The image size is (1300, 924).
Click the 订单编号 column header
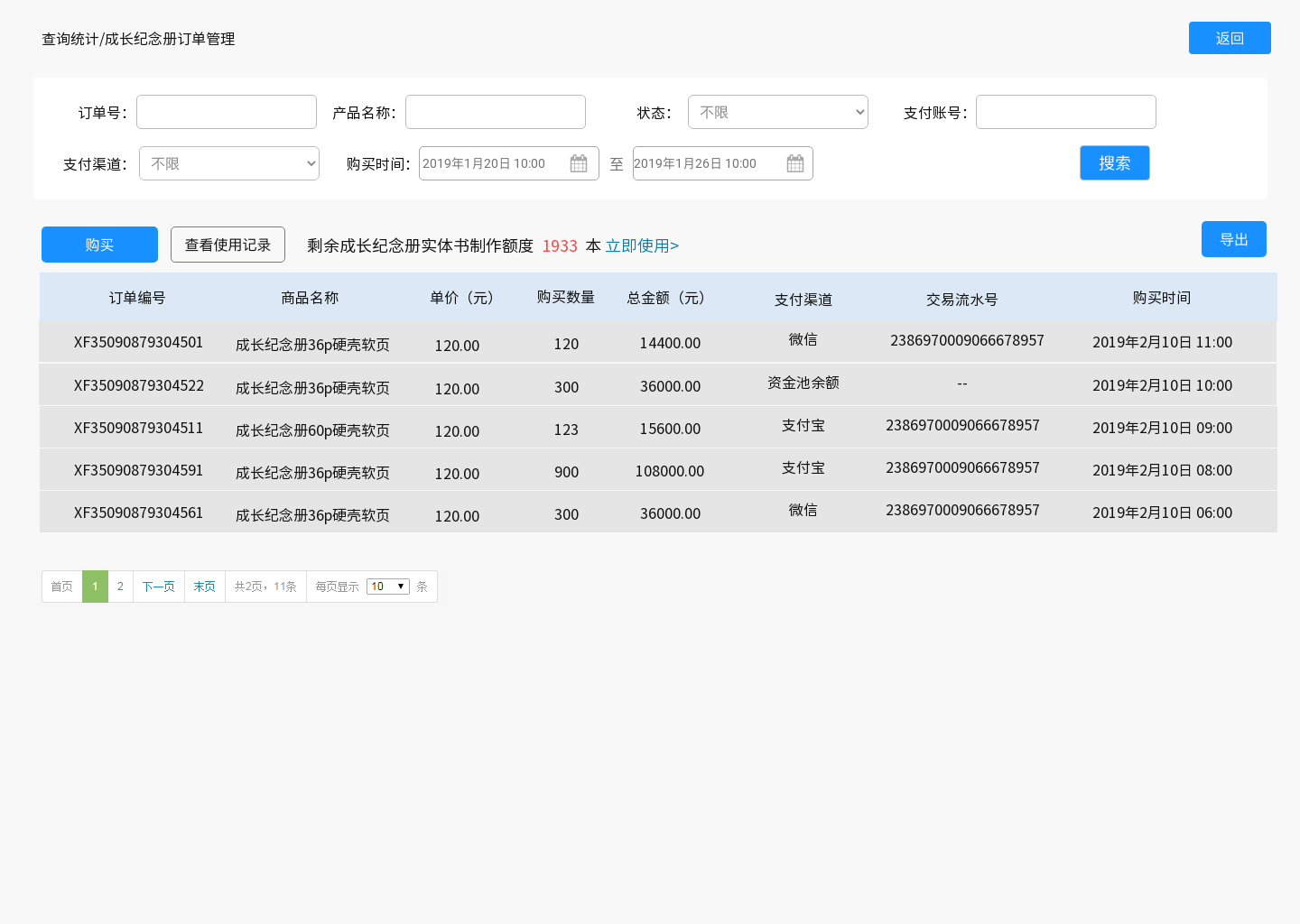[137, 298]
